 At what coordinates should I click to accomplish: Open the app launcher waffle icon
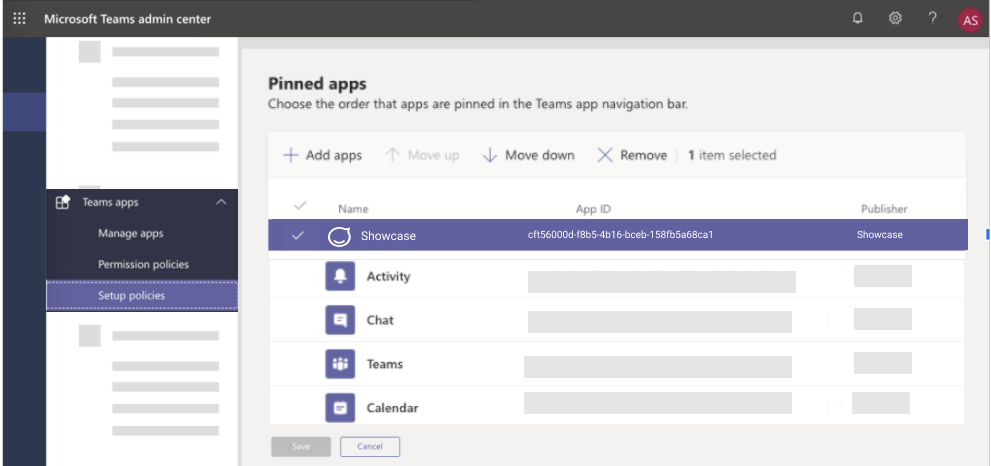[x=20, y=19]
